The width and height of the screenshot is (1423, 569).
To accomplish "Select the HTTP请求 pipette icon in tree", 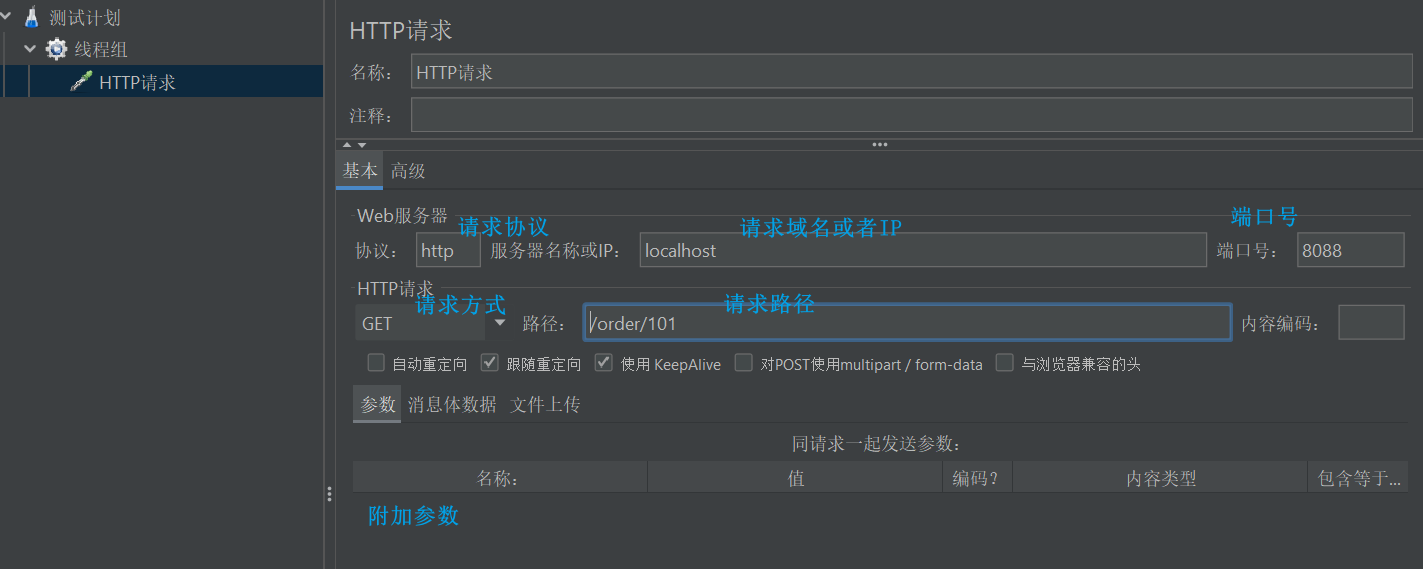I will (x=81, y=82).
